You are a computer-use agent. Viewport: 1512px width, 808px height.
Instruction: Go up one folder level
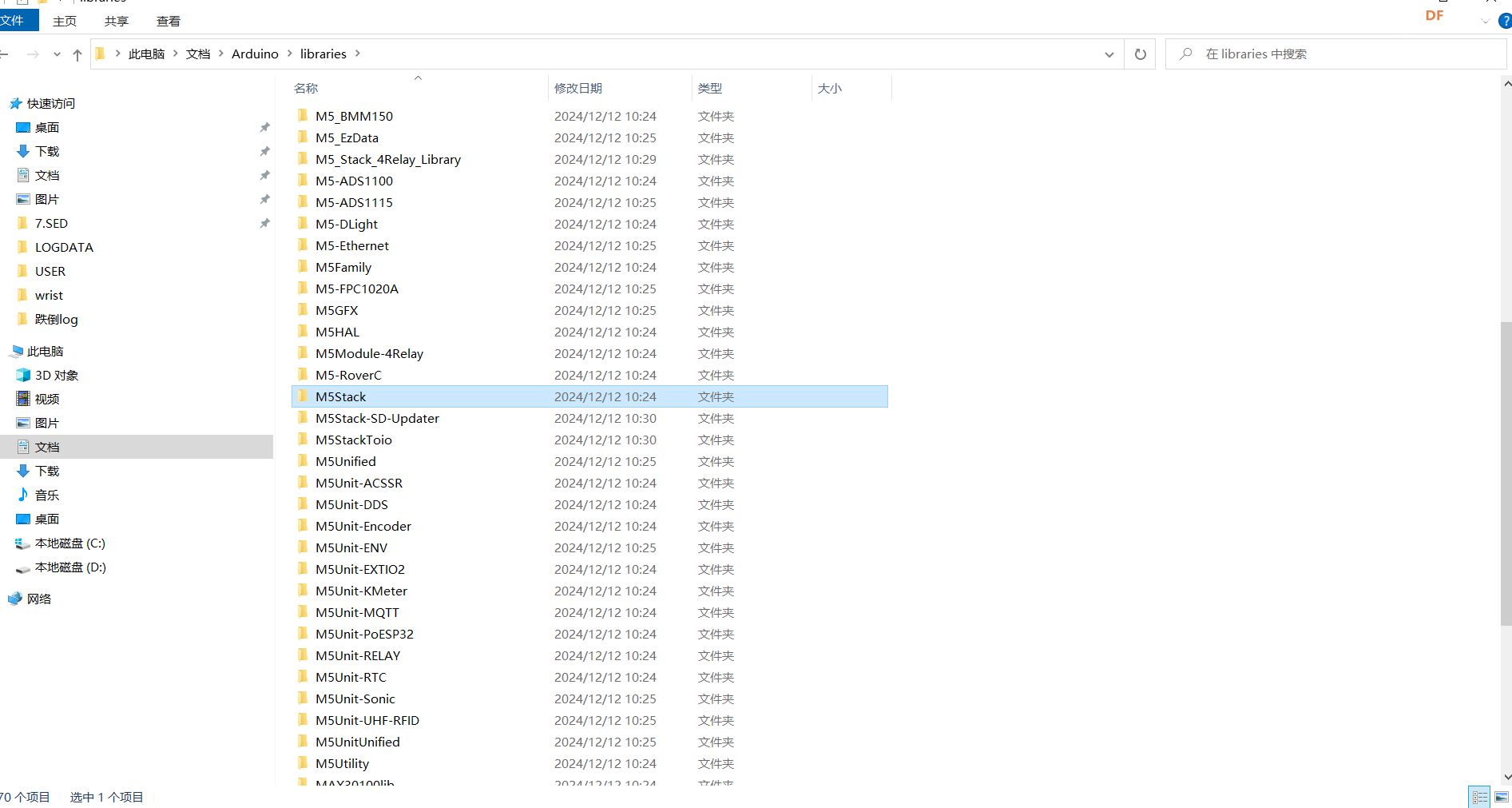click(x=77, y=54)
